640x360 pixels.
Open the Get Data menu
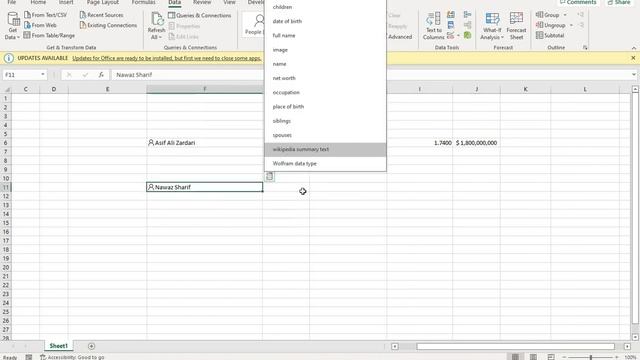point(13,26)
